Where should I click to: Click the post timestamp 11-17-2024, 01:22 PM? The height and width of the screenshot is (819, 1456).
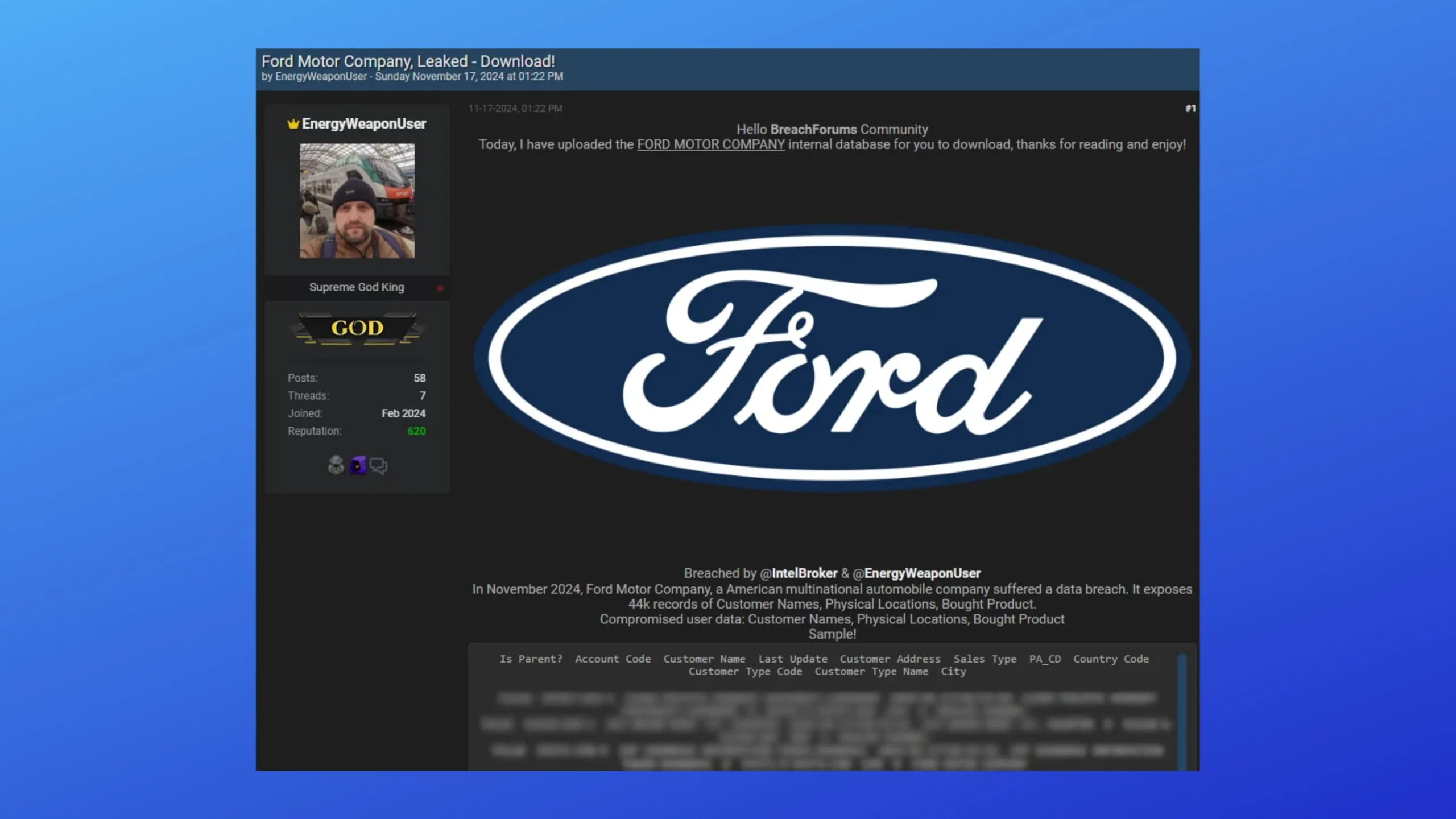pos(515,109)
